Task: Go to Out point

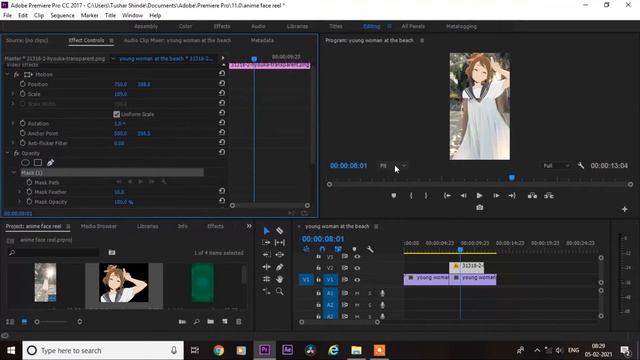Action: (512, 196)
